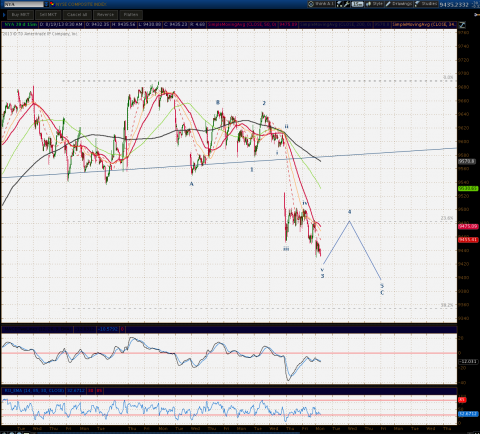The width and height of the screenshot is (480, 434).
Task: Click the NYA symbol input field
Action: pyautogui.click(x=24, y=4)
